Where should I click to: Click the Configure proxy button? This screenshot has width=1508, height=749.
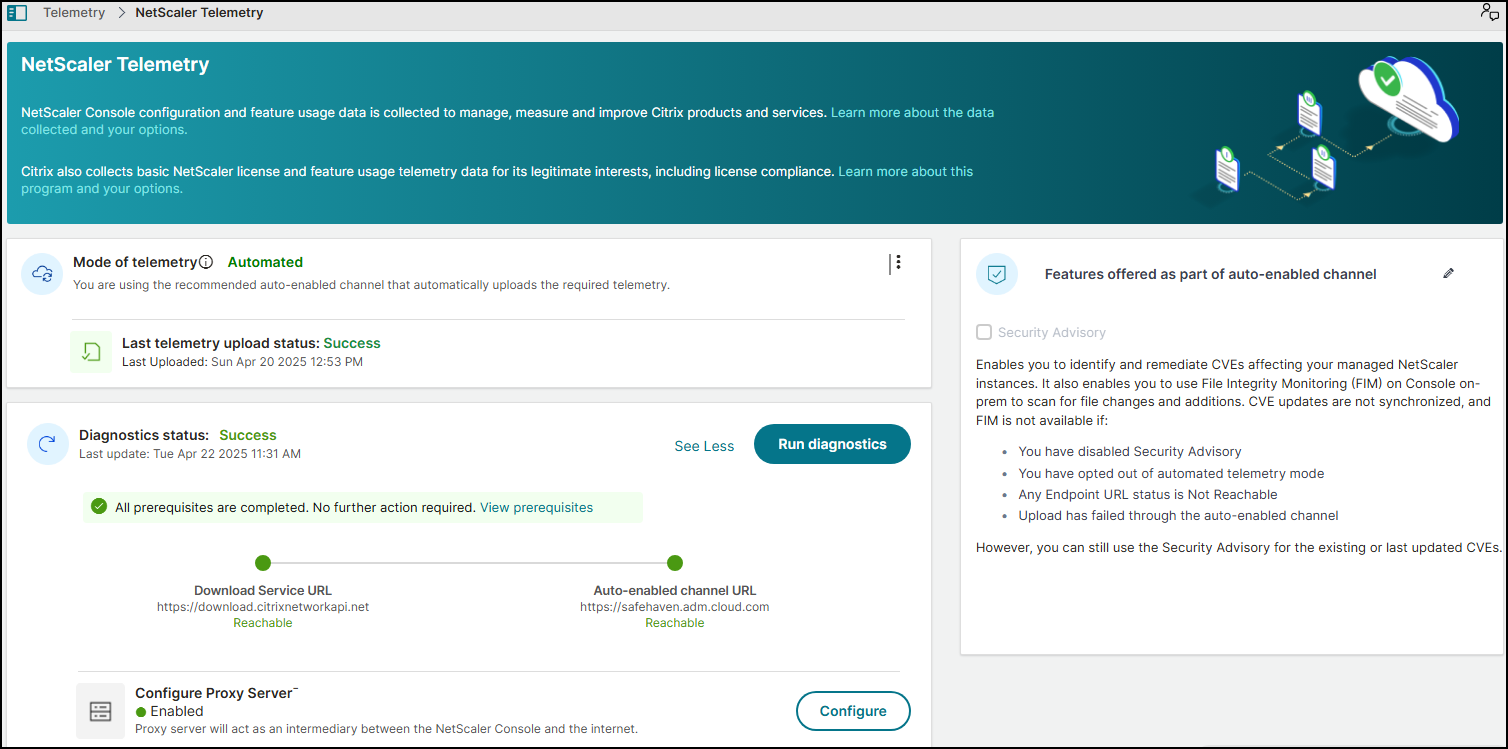[x=853, y=711]
